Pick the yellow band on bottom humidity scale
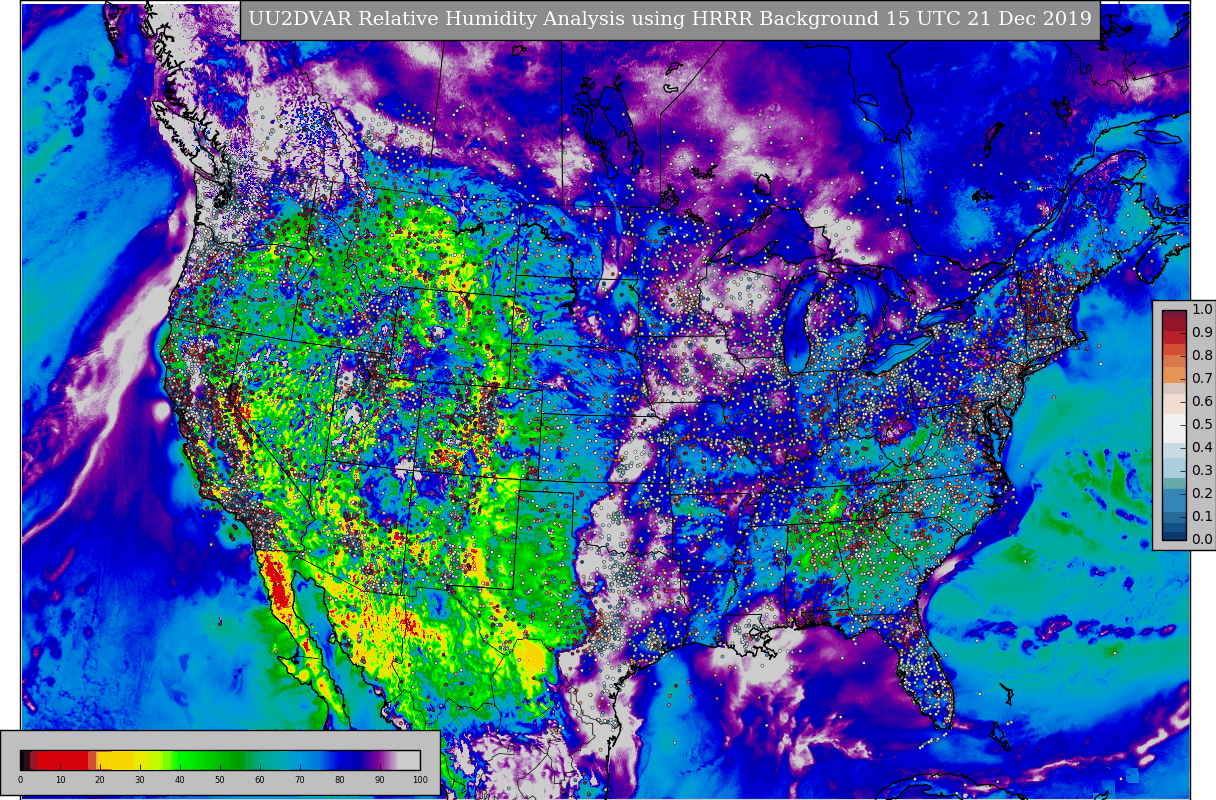Viewport: 1216px width, 800px height. [x=118, y=760]
